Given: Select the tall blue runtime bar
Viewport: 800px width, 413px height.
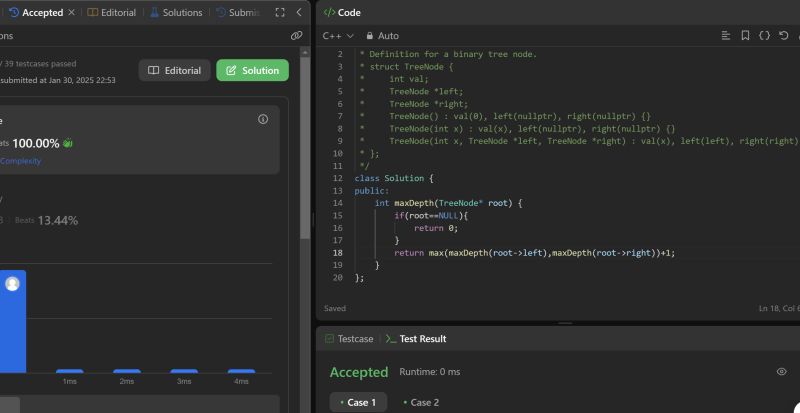Looking at the screenshot, I should pyautogui.click(x=13, y=321).
